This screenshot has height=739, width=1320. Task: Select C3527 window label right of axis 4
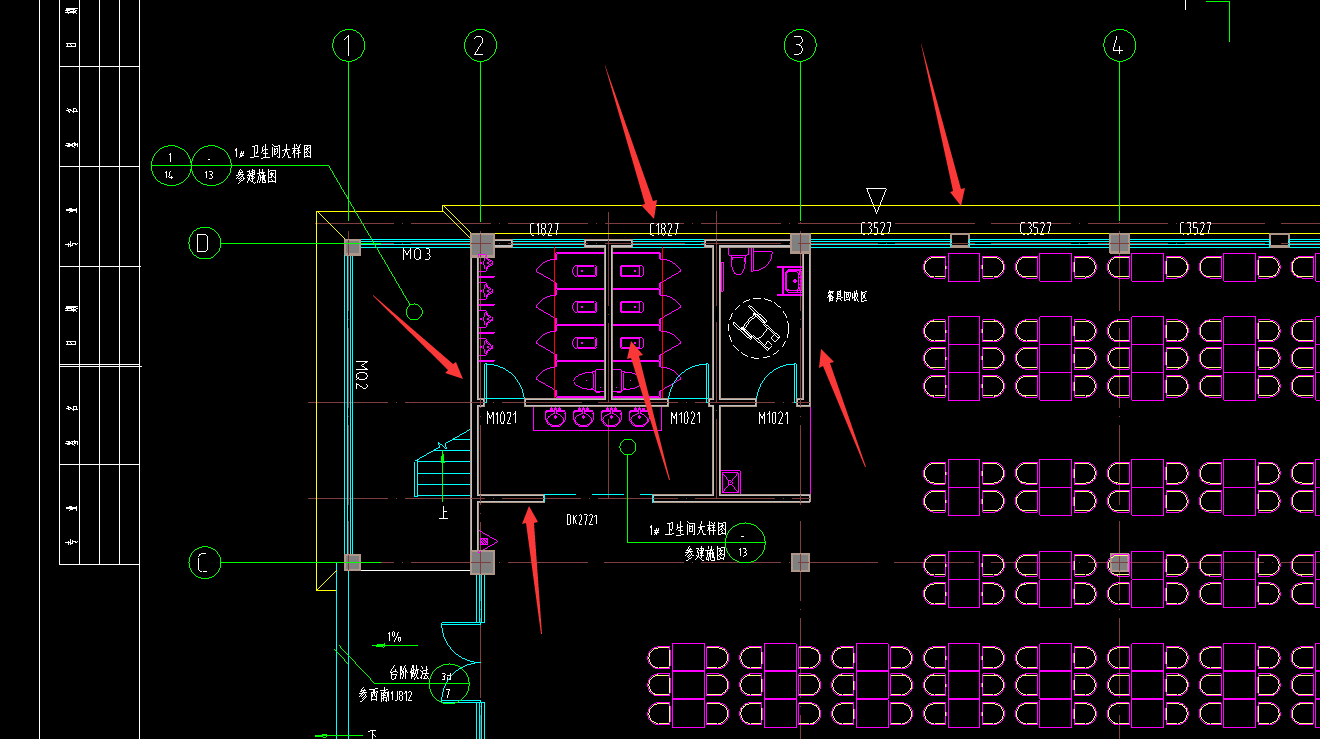click(1195, 229)
